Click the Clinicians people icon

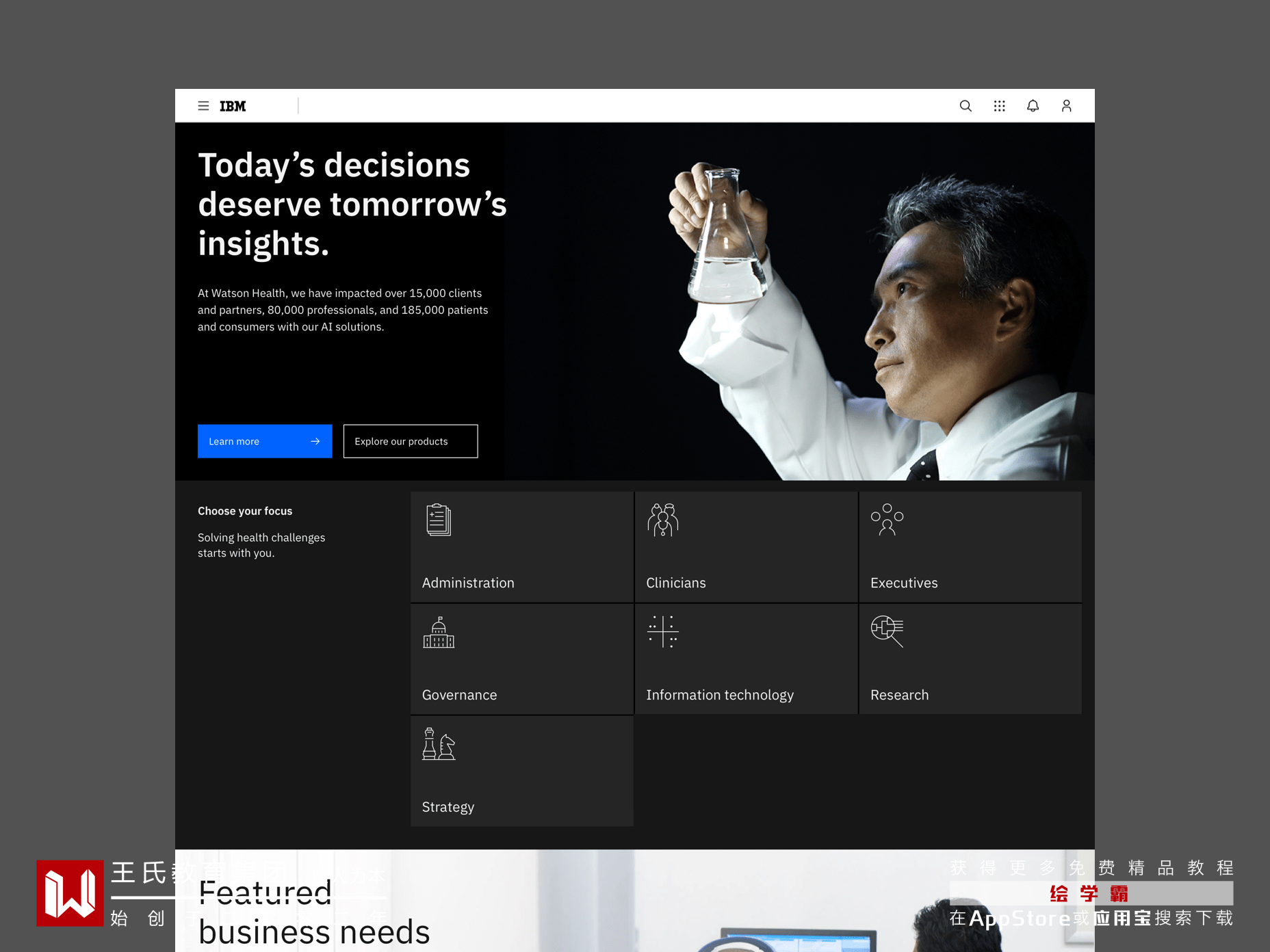[663, 520]
